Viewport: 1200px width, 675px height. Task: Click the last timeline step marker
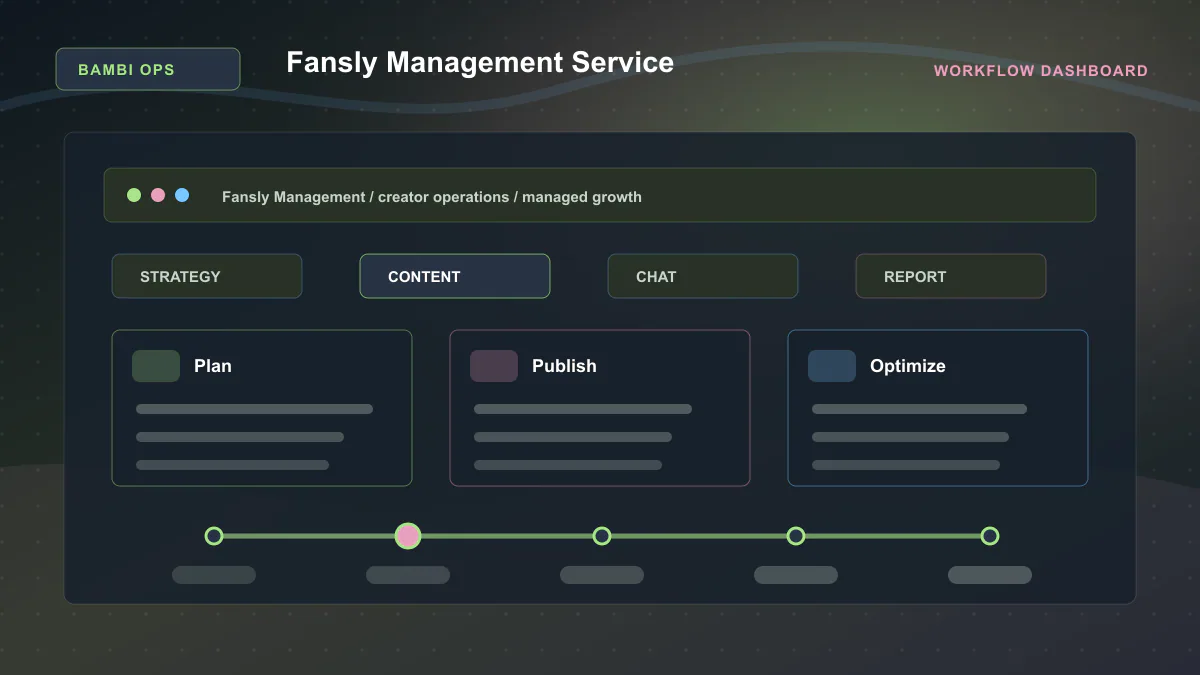click(990, 536)
